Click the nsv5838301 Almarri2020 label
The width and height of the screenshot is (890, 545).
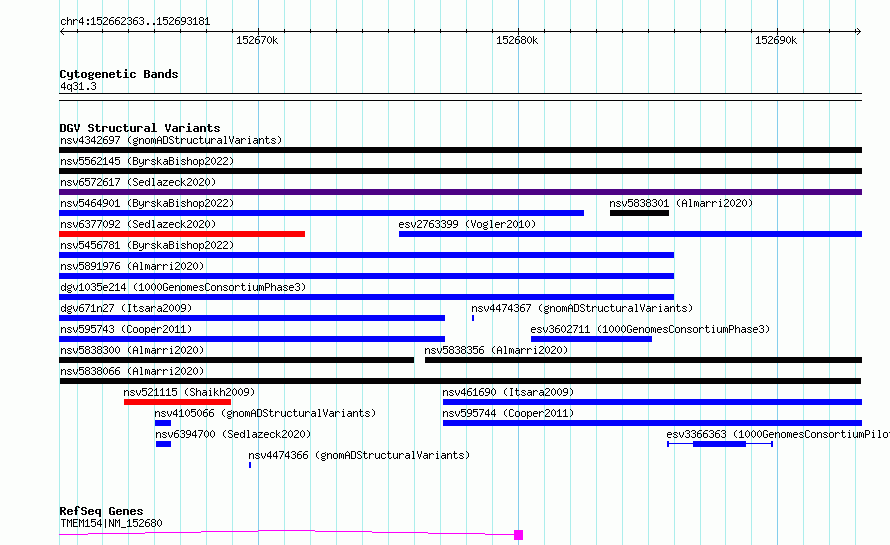coord(681,203)
